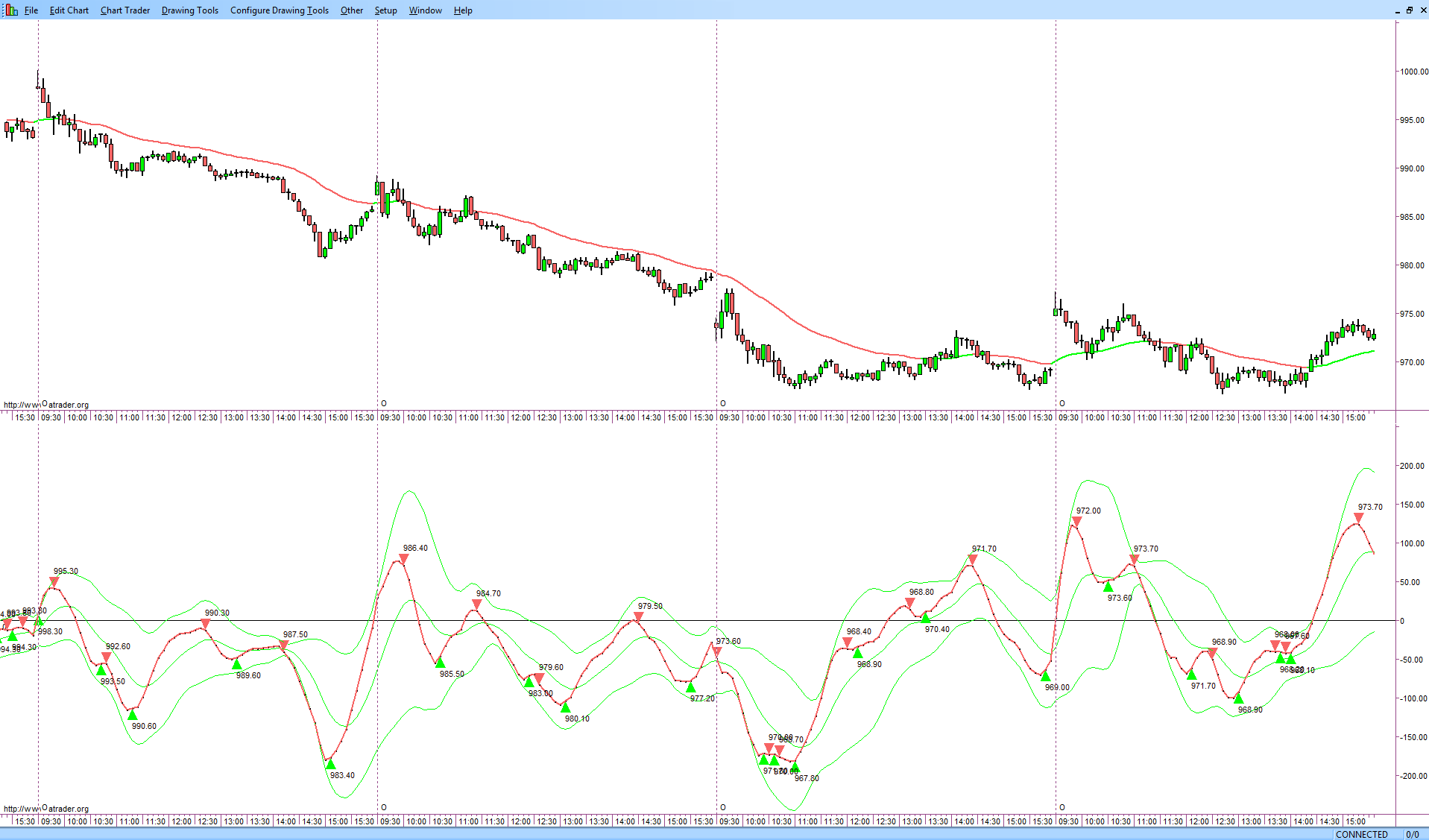Image resolution: width=1429 pixels, height=840 pixels.
Task: Select the red sell marker labeled 968.80
Action: point(909,602)
